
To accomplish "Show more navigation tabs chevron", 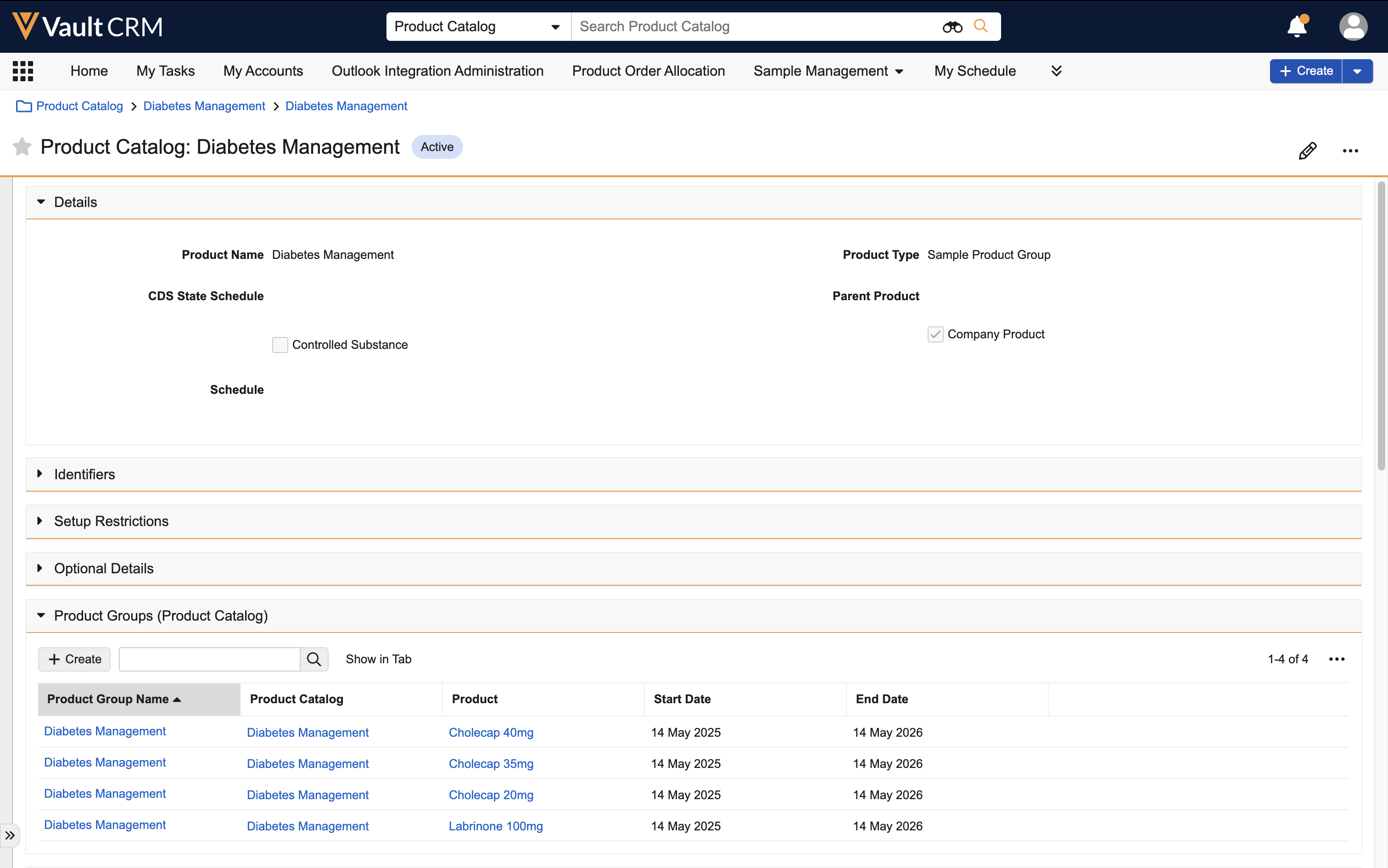I will [1056, 71].
